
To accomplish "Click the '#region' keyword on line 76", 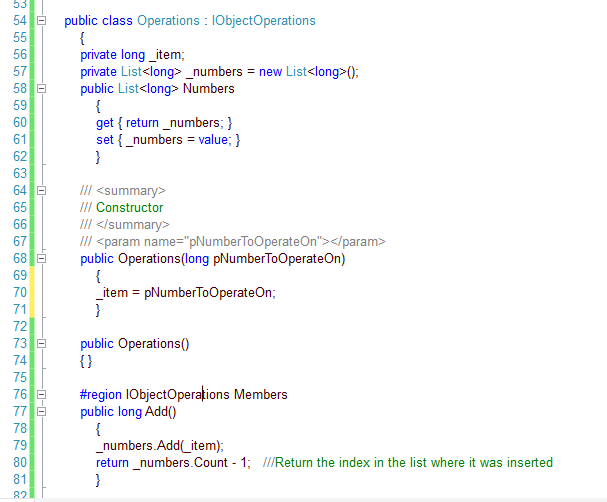I will 101,395.
